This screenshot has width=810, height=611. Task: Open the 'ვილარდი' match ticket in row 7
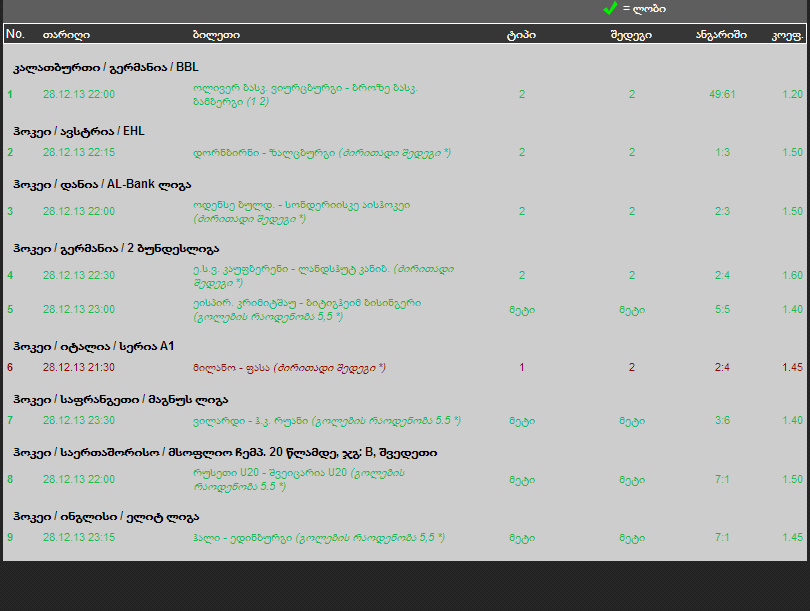[x=327, y=420]
